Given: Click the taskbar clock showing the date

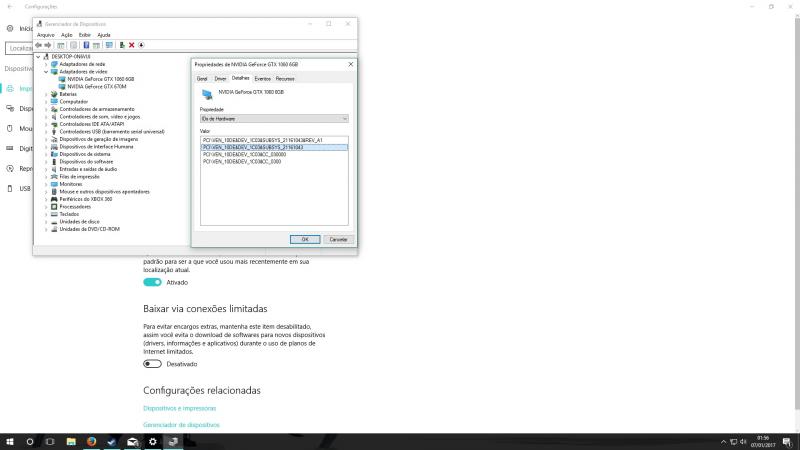Looking at the screenshot, I should [x=763, y=442].
